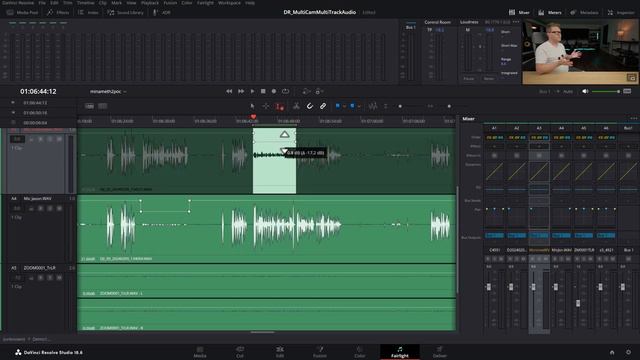Open the Loudness panel options menu
The image size is (640, 360).
[516, 22]
